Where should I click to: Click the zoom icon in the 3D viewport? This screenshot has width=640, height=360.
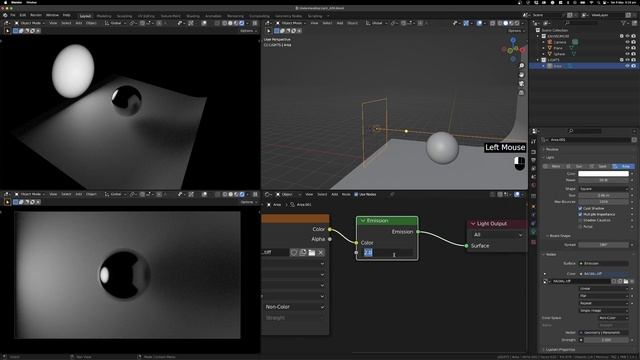(521, 66)
